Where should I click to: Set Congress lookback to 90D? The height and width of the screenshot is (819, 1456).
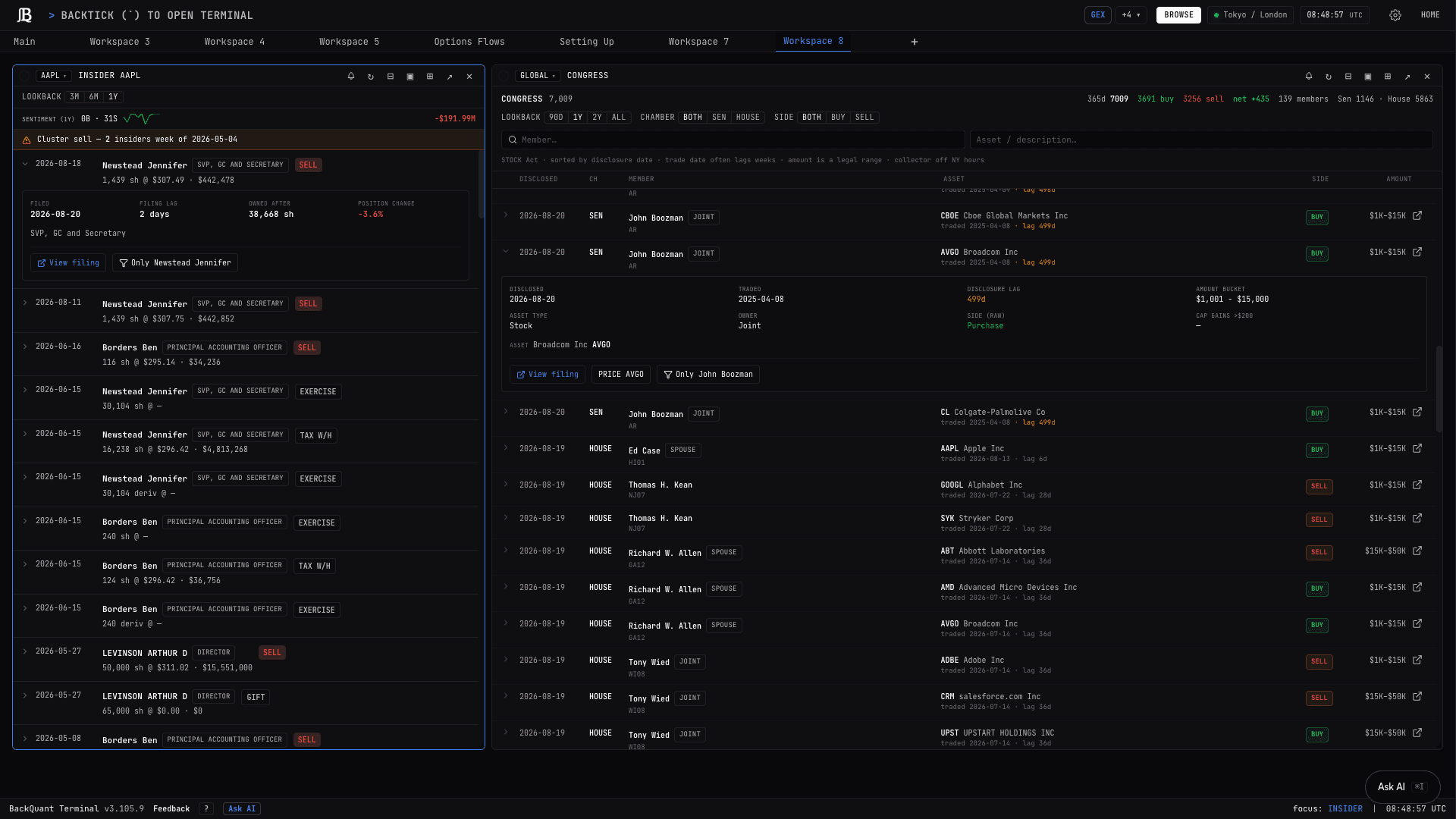pyautogui.click(x=556, y=118)
